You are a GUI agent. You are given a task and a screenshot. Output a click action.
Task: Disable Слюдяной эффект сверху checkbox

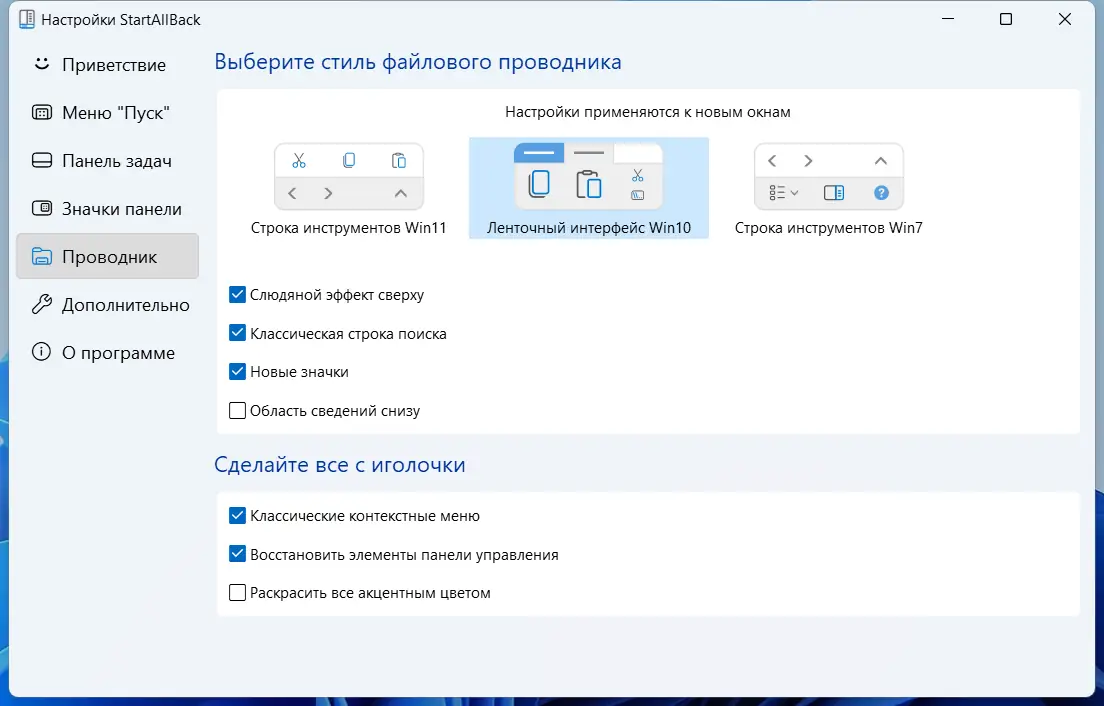tap(237, 294)
